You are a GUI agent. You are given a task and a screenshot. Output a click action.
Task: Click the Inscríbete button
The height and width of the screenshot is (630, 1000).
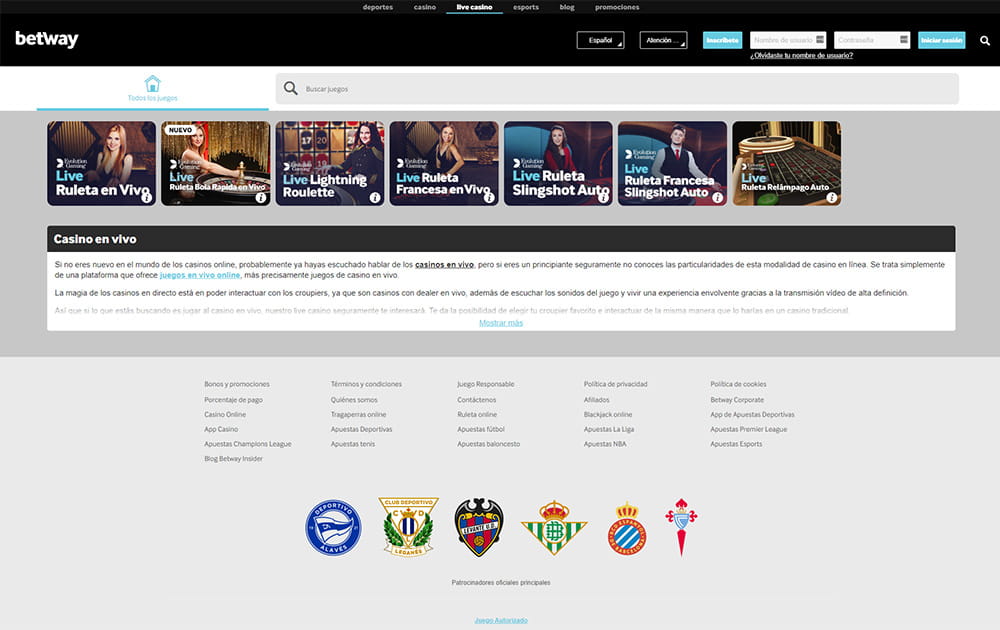click(723, 40)
